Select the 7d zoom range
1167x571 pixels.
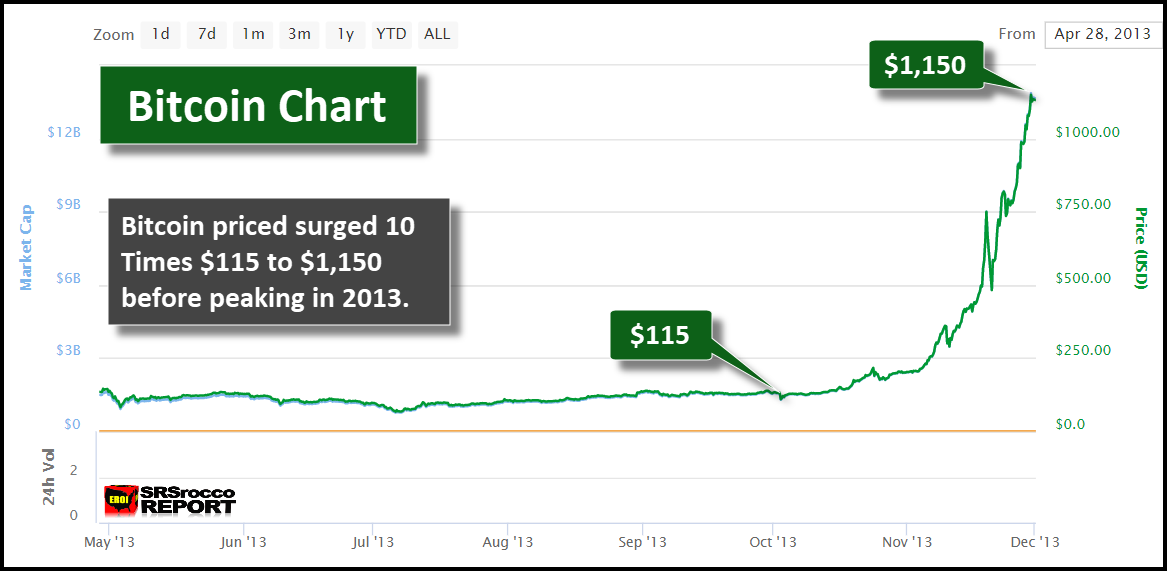point(207,34)
